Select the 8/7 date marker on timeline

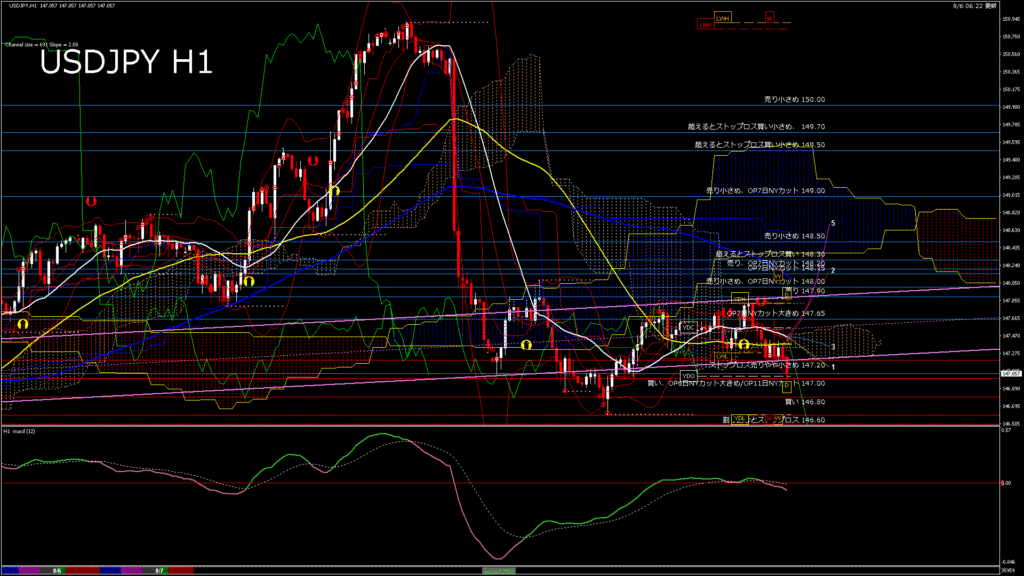159,570
